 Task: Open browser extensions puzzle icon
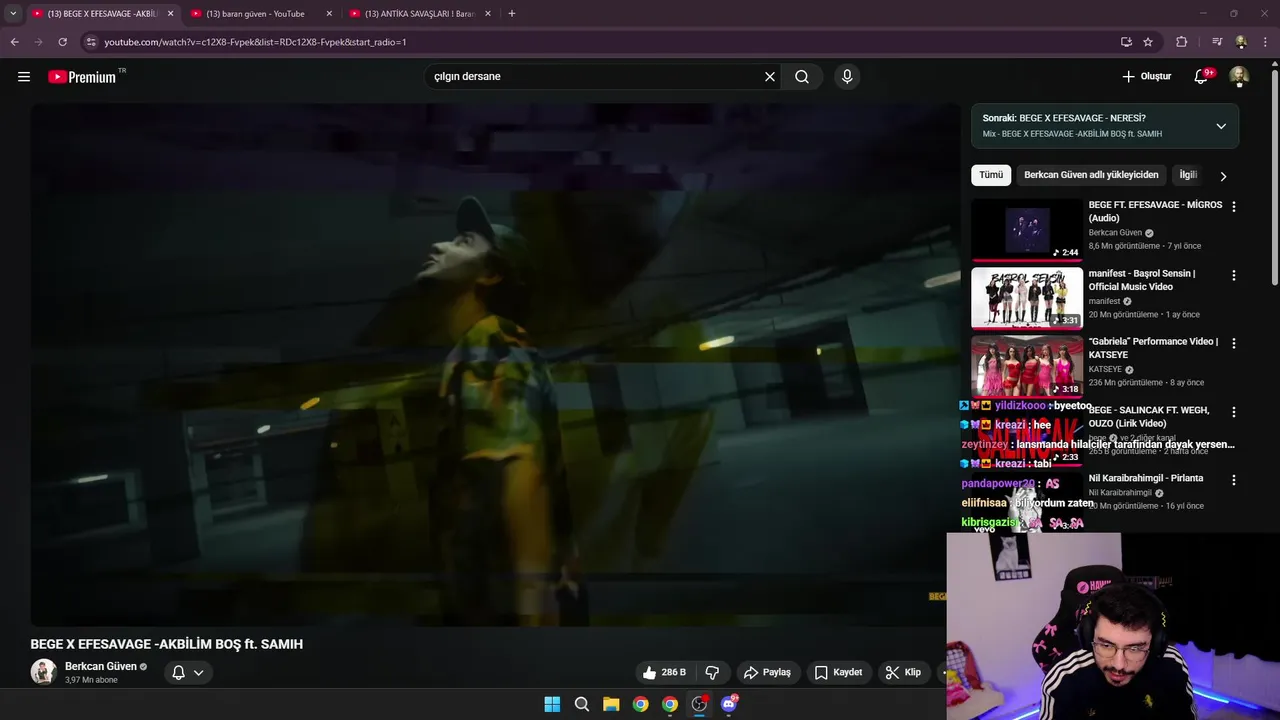tap(1181, 42)
